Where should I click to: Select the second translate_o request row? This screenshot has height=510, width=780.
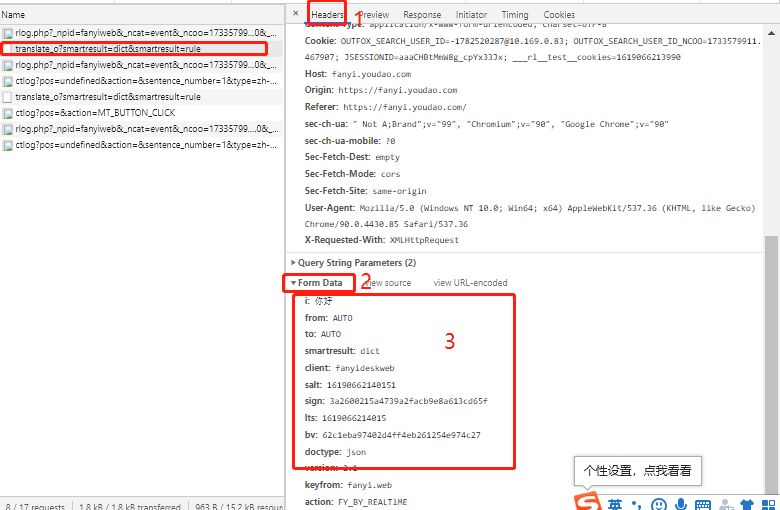(142, 97)
